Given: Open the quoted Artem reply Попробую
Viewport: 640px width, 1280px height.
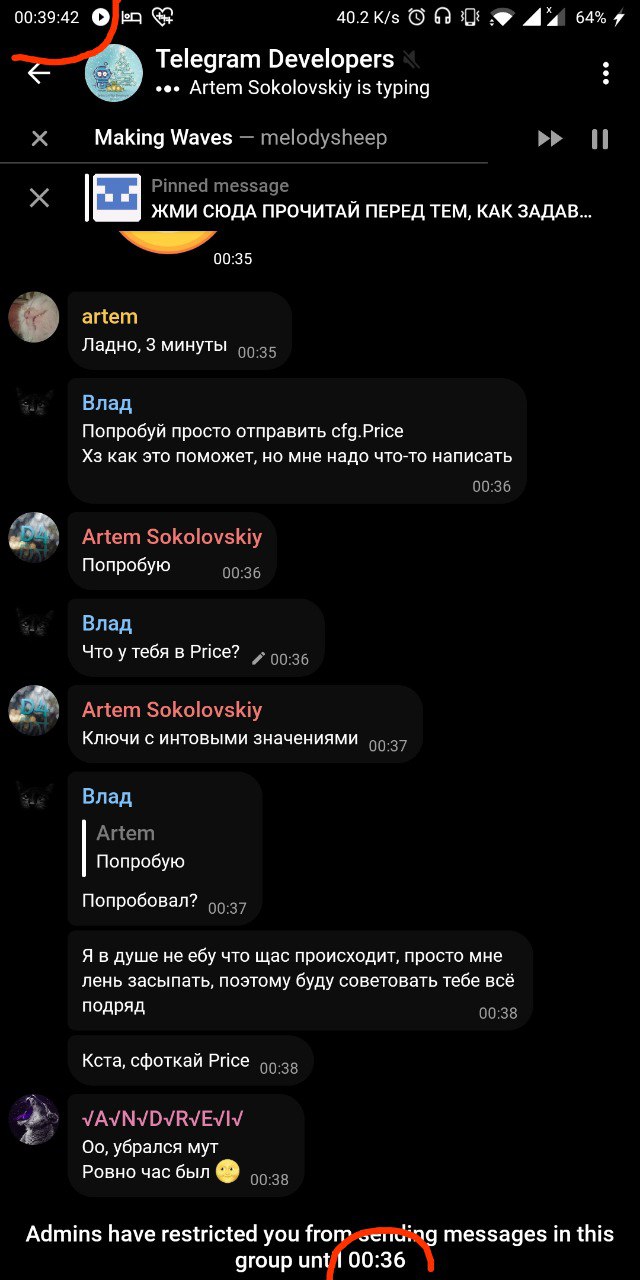Looking at the screenshot, I should 140,848.
